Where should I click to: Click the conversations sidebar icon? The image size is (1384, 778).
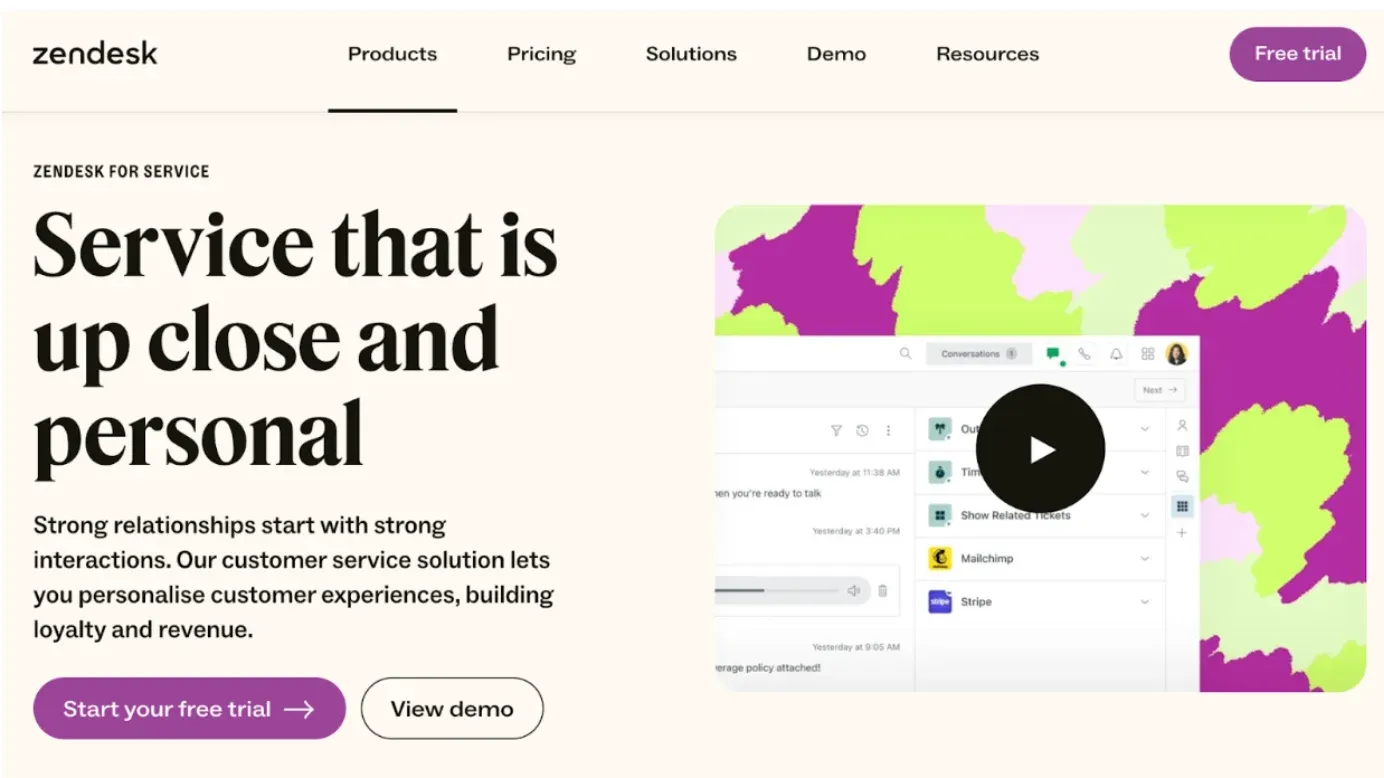coord(1182,477)
